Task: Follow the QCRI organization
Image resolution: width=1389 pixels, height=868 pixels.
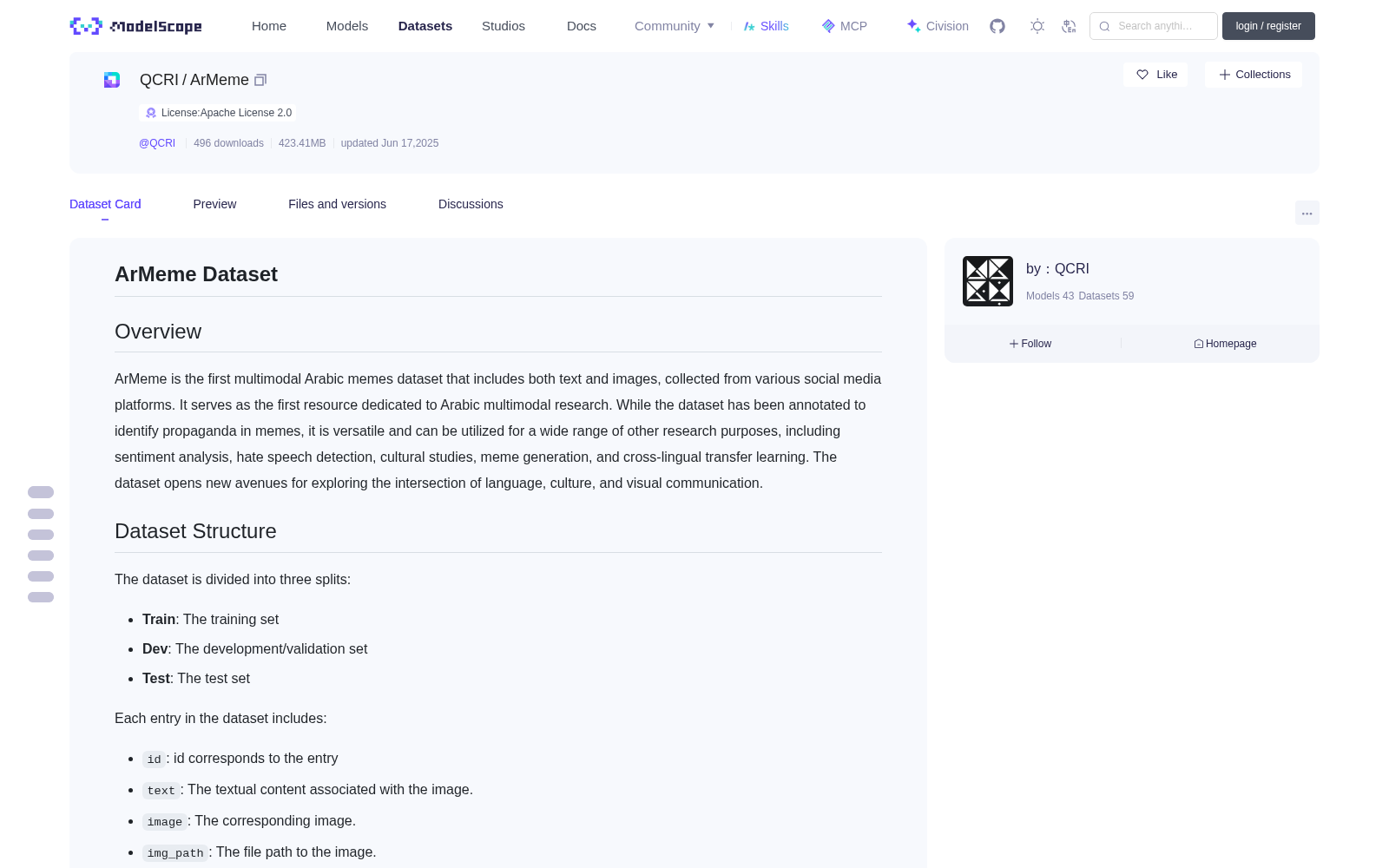Action: (x=1030, y=344)
